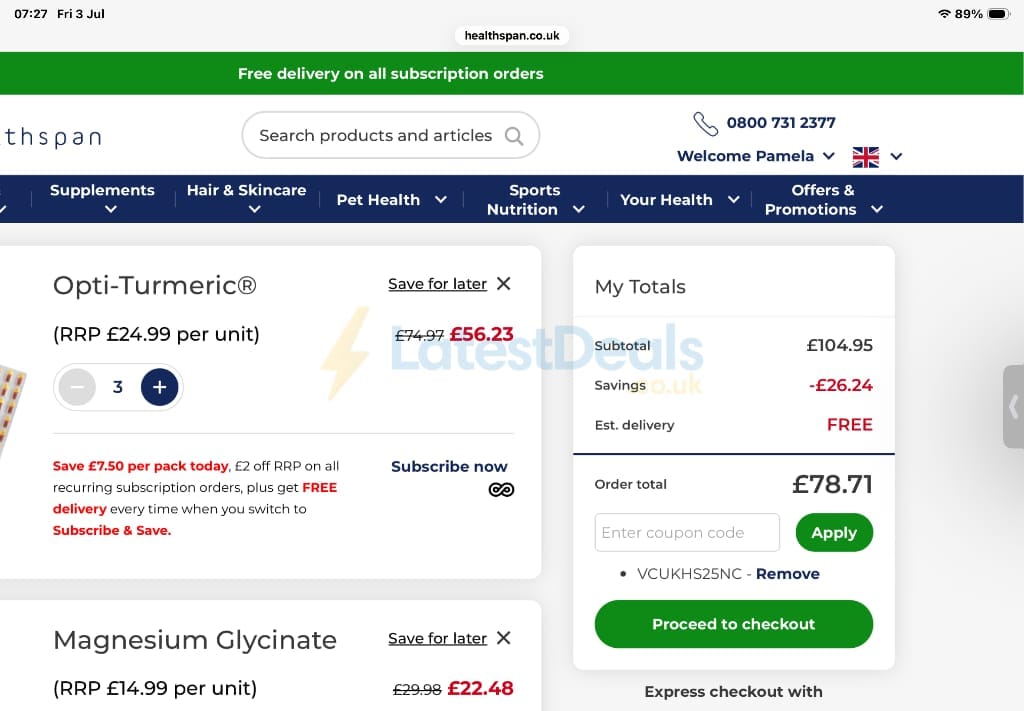This screenshot has width=1024, height=711.
Task: Click the Express checkout with text
Action: [733, 691]
